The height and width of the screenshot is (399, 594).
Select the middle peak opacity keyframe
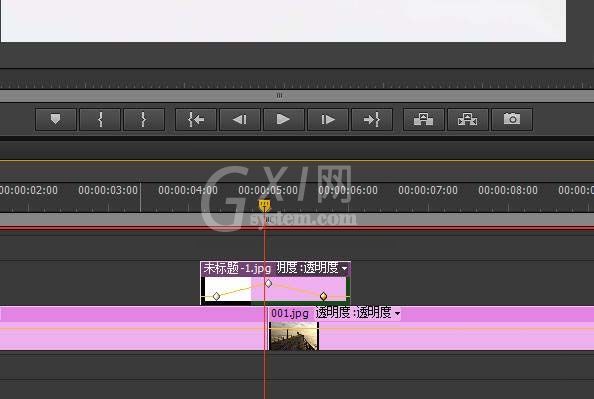click(x=268, y=283)
